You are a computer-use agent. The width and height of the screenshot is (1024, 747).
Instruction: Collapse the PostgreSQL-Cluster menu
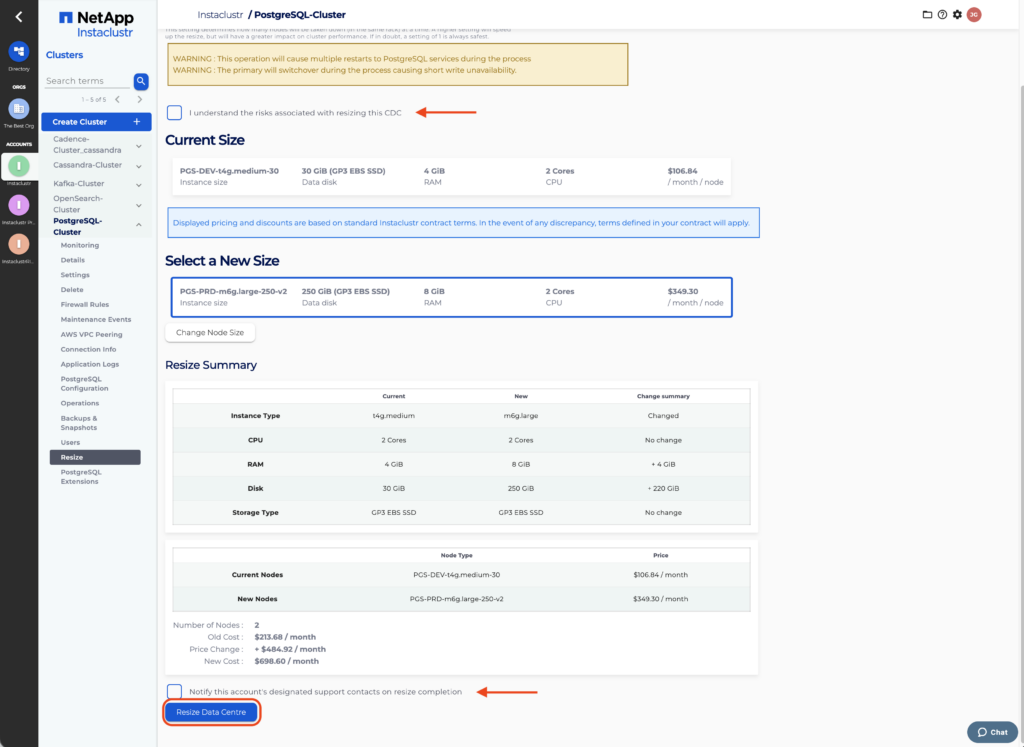tap(137, 223)
